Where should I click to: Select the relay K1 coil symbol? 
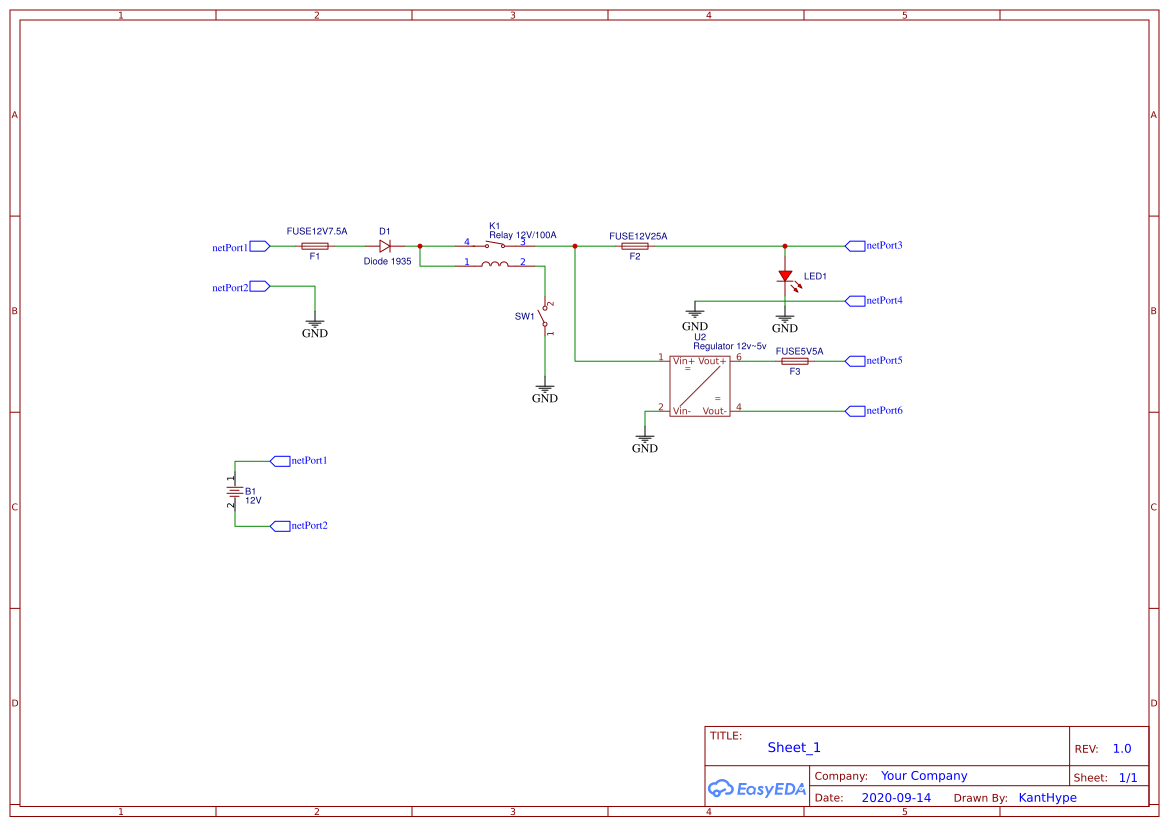(493, 263)
